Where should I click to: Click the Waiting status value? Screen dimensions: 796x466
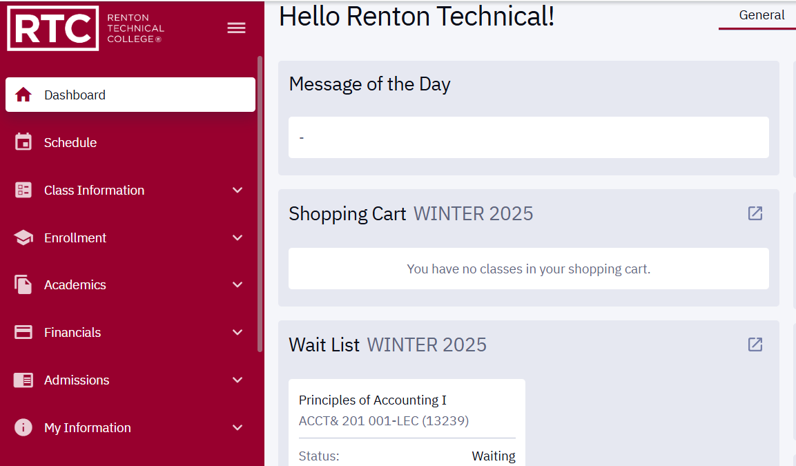(x=493, y=456)
